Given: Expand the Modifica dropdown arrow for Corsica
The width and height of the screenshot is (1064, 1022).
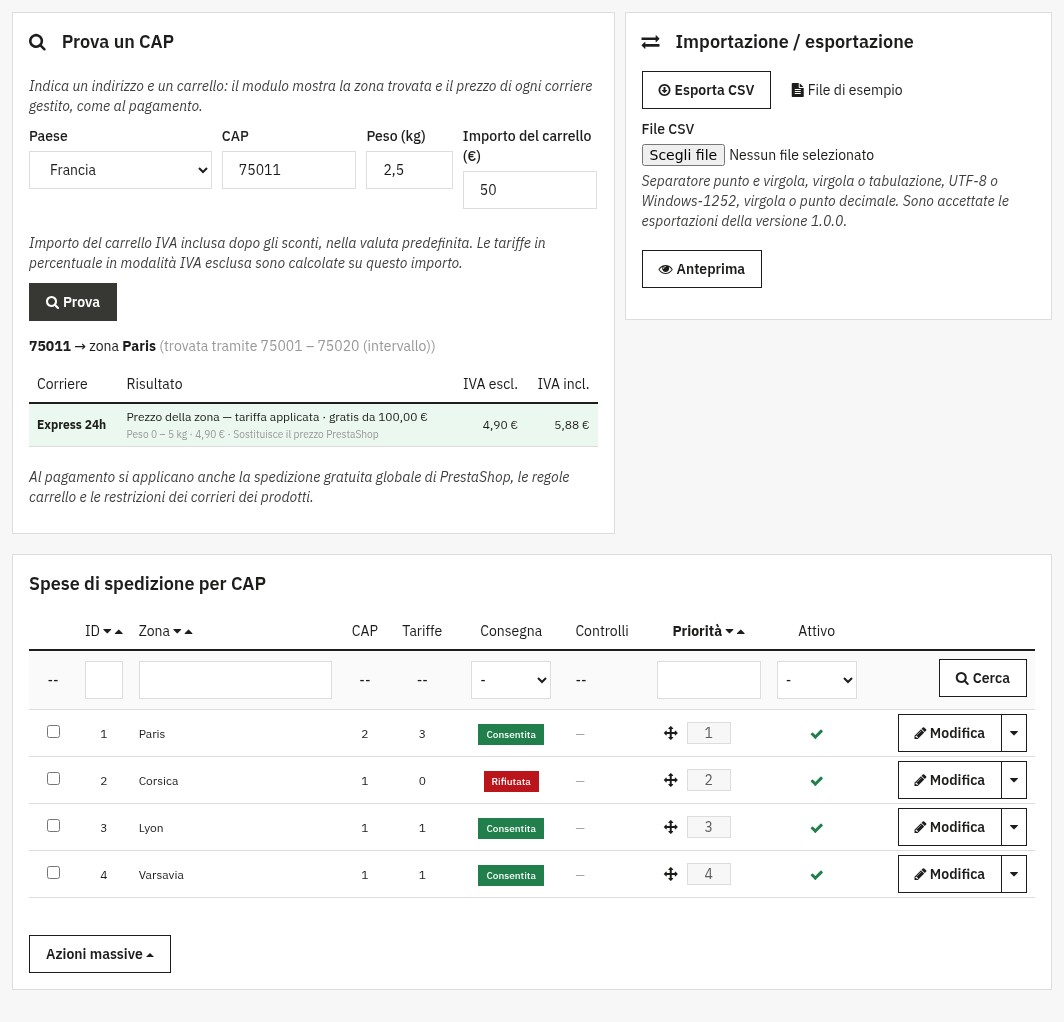Looking at the screenshot, I should point(1014,780).
